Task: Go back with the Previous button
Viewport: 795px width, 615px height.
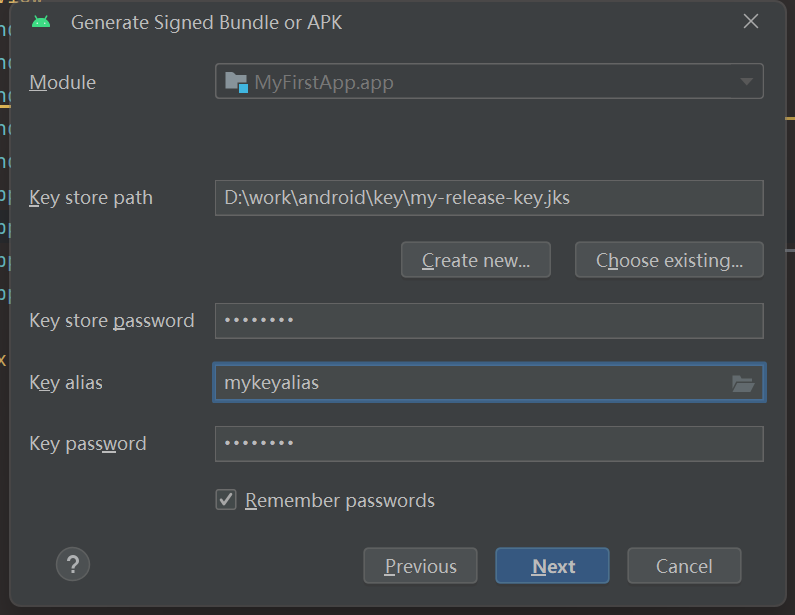Action: (x=420, y=566)
